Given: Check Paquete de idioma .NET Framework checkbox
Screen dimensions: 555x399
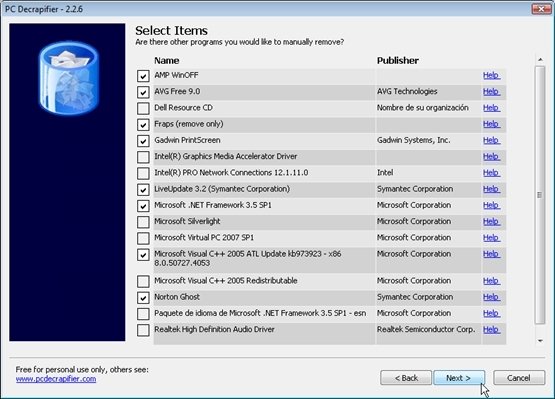Looking at the screenshot, I should pos(143,314).
